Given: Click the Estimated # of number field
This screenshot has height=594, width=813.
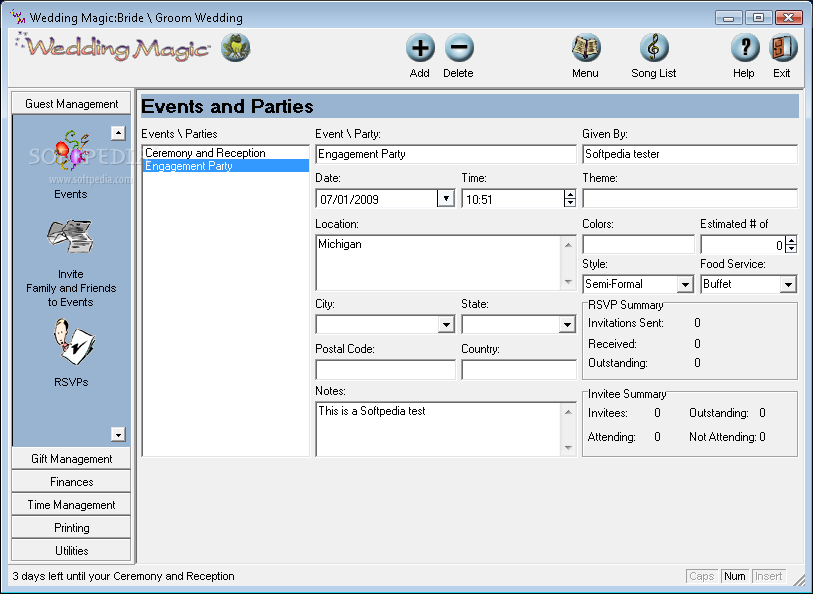Looking at the screenshot, I should click(742, 244).
